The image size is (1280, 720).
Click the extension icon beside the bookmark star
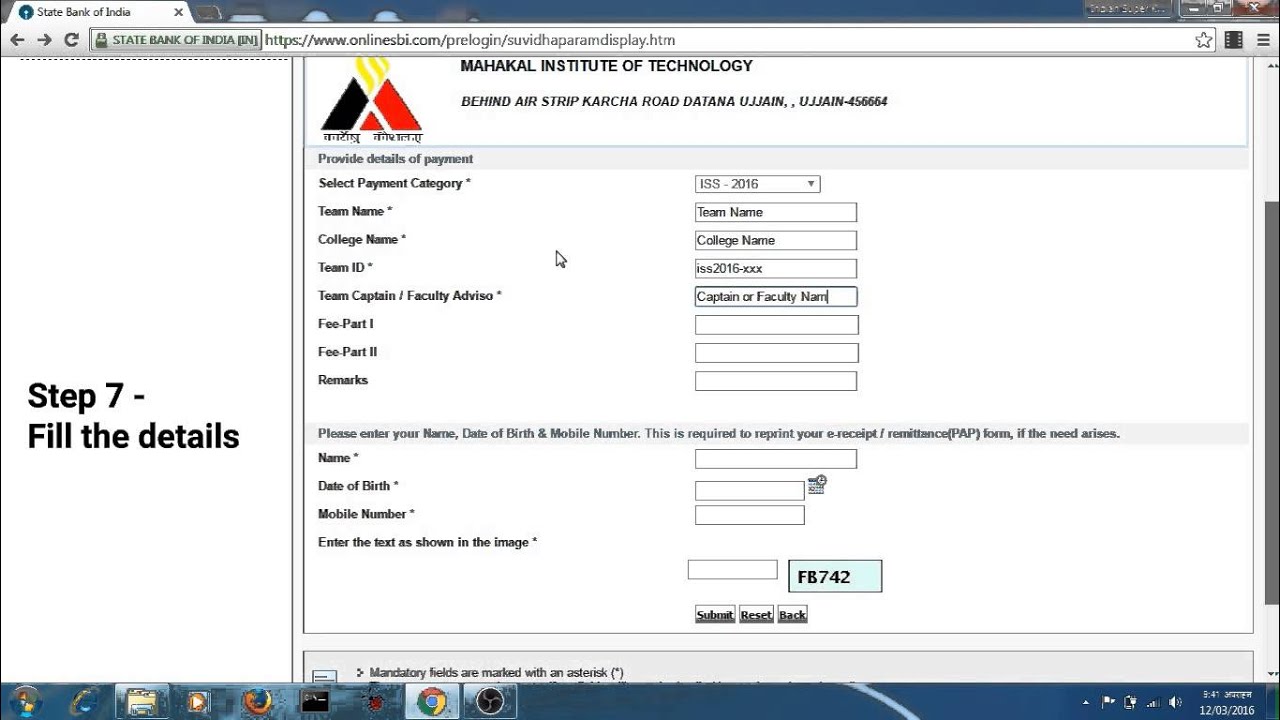point(1233,40)
